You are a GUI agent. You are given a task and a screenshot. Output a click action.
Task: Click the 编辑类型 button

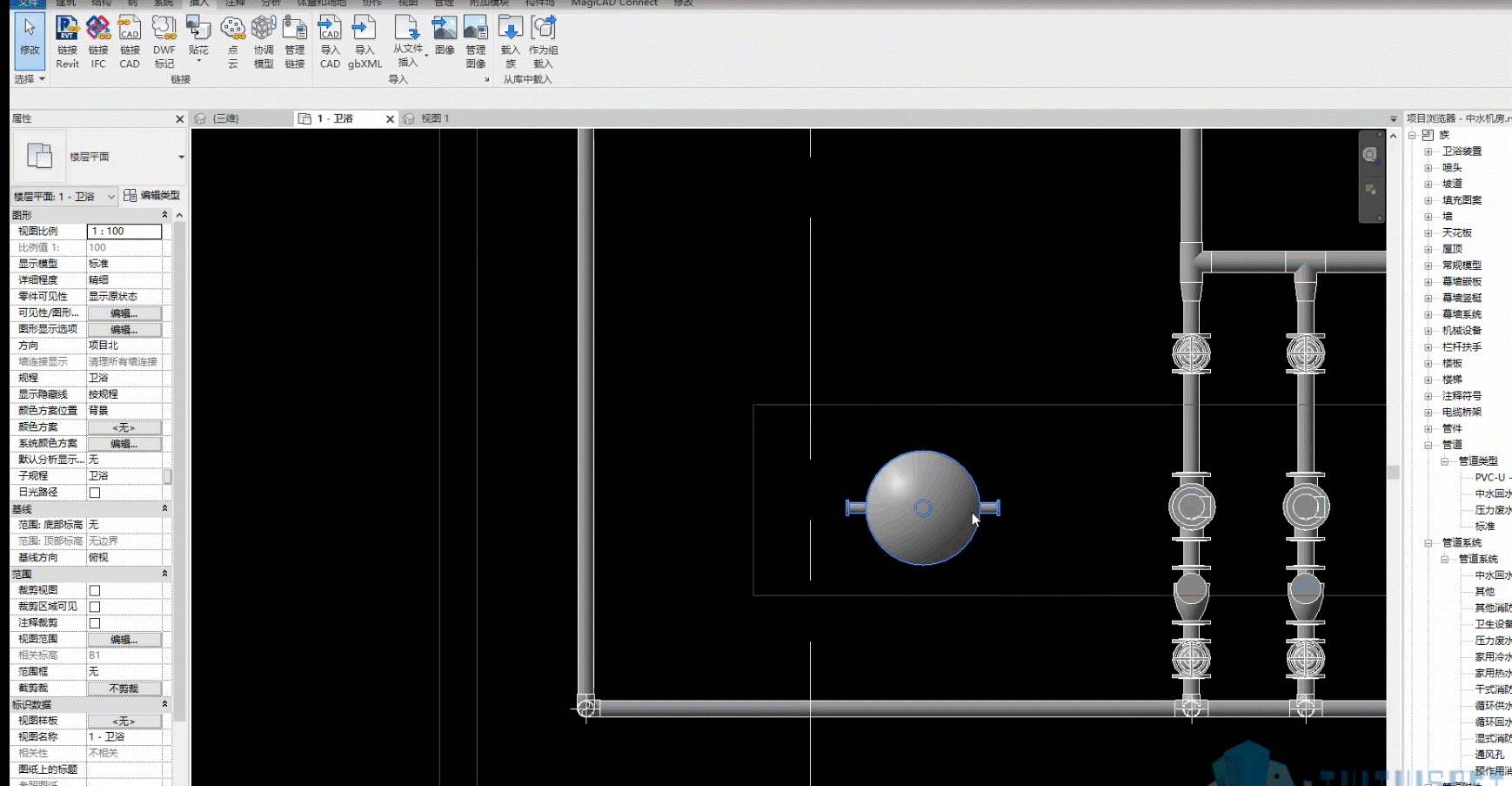pos(152,196)
